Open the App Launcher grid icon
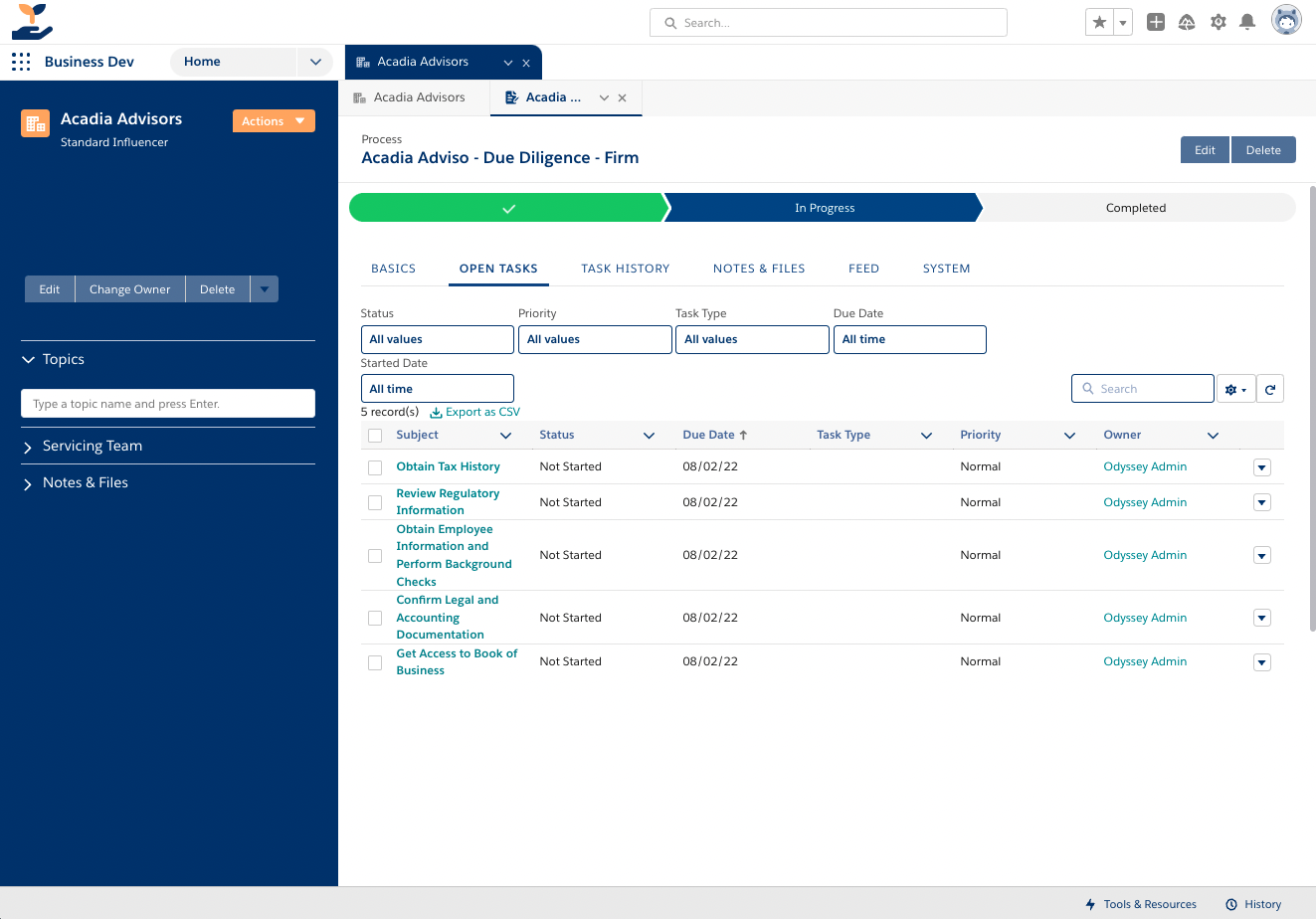Image resolution: width=1316 pixels, height=919 pixels. (x=21, y=62)
